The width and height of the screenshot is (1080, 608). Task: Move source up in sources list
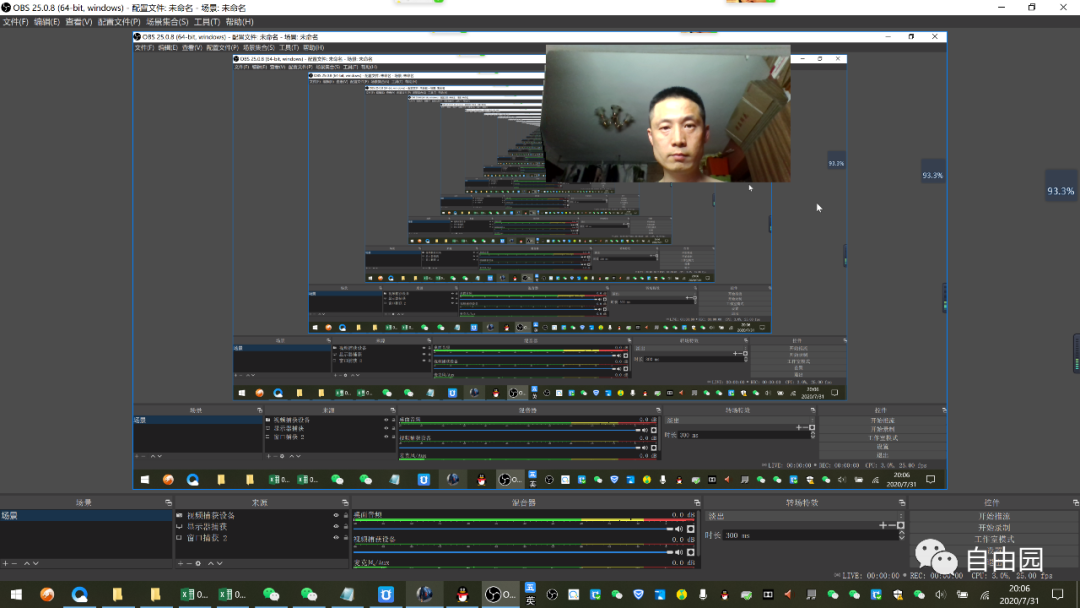[x=211, y=563]
